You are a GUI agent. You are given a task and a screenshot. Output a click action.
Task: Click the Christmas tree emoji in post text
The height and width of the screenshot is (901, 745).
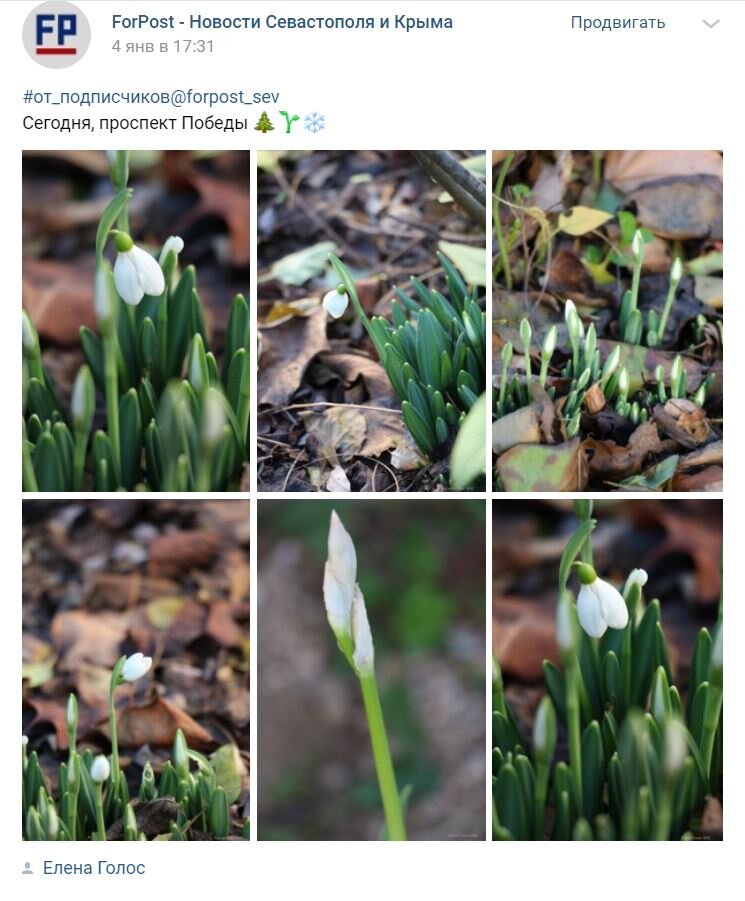(264, 122)
